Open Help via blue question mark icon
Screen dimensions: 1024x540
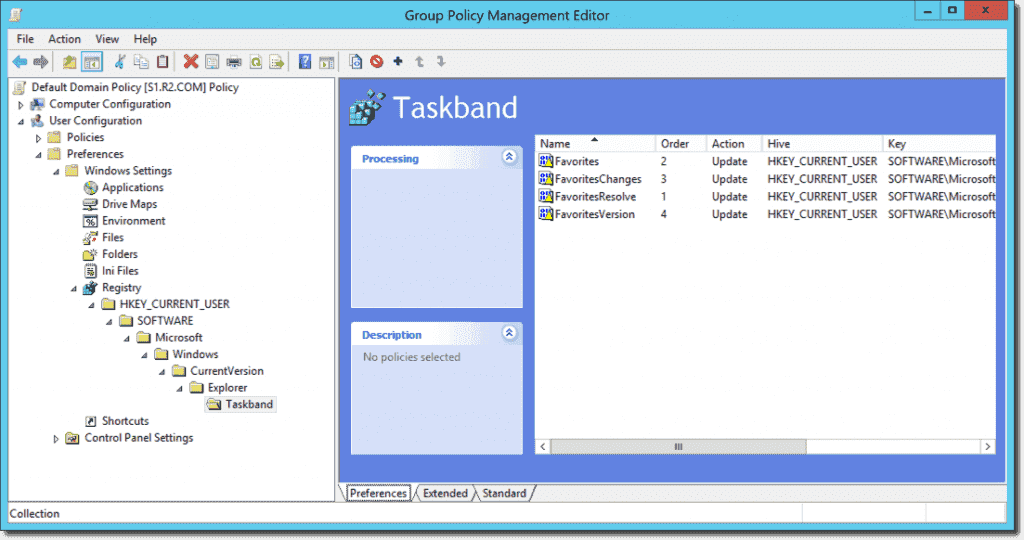[x=305, y=62]
